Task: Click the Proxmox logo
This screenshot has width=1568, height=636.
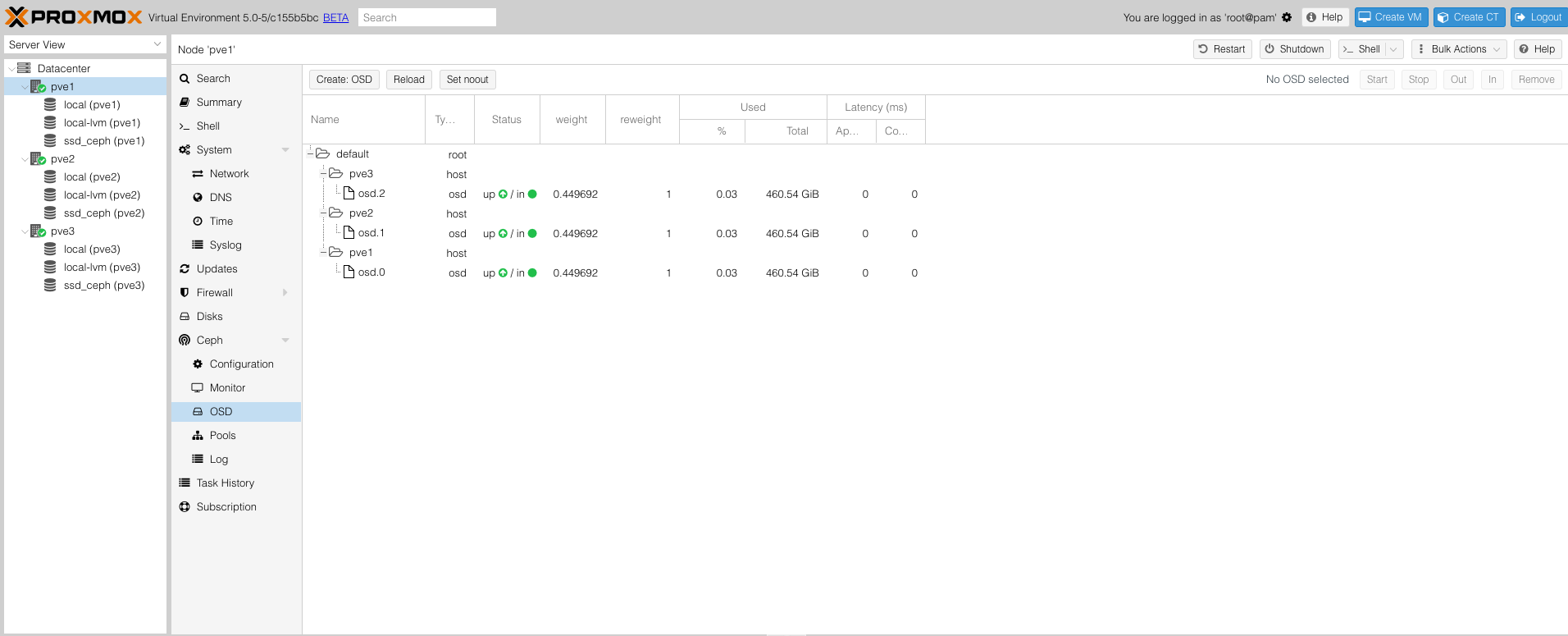Action: 74,17
